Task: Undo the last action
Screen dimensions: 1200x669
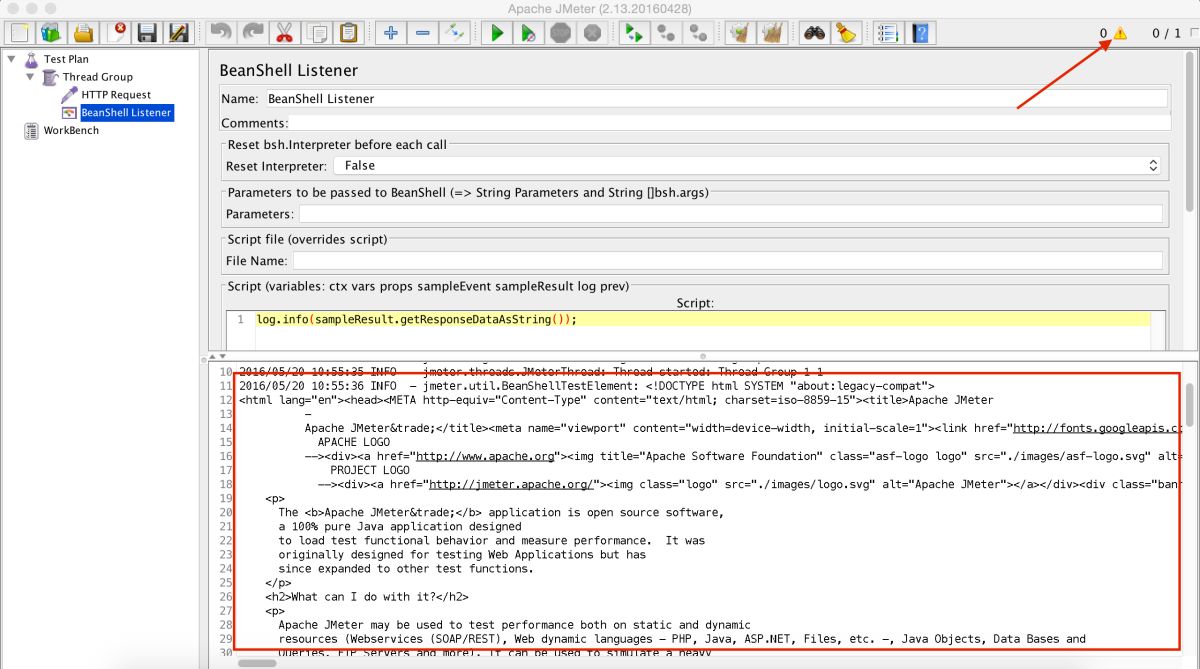Action: click(x=220, y=33)
